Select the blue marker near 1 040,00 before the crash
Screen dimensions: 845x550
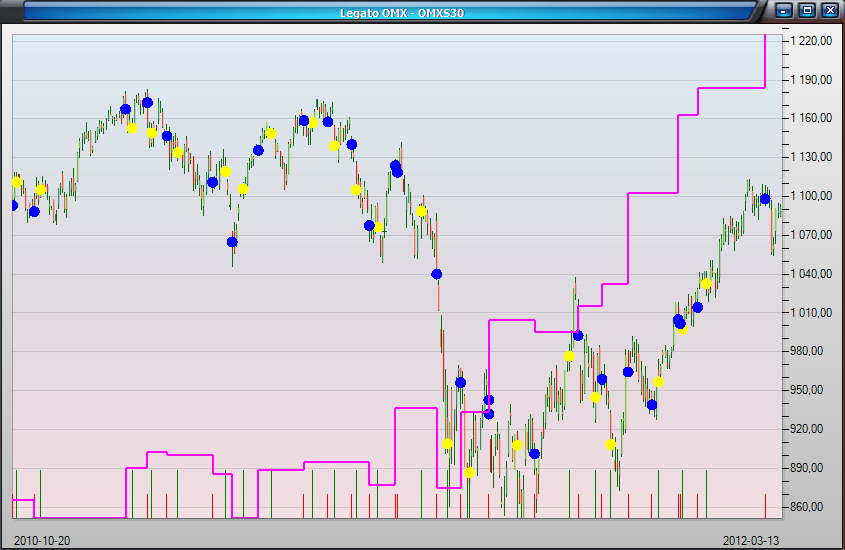click(x=437, y=274)
